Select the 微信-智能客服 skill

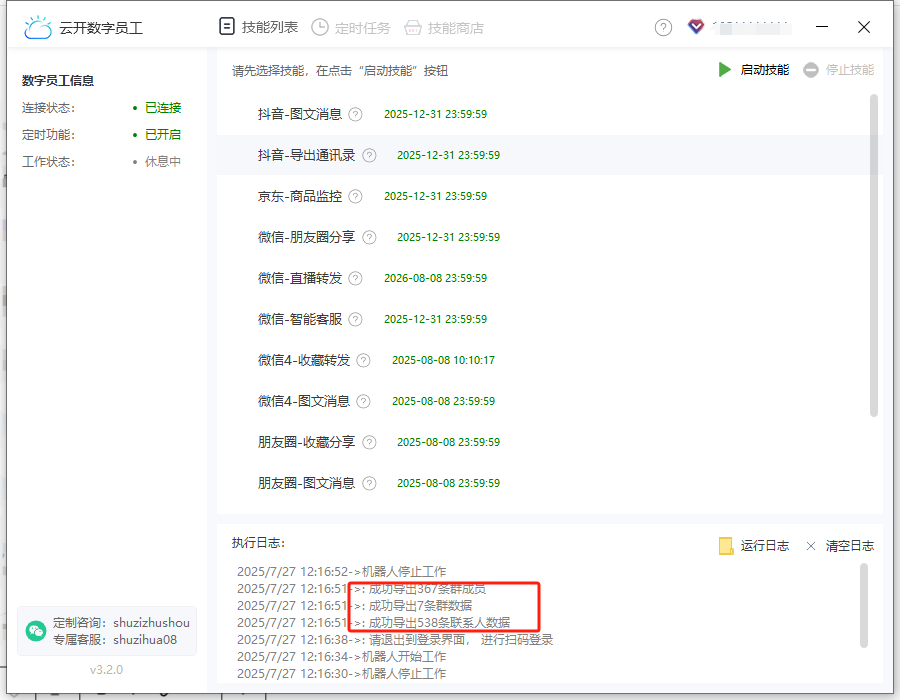pos(300,319)
